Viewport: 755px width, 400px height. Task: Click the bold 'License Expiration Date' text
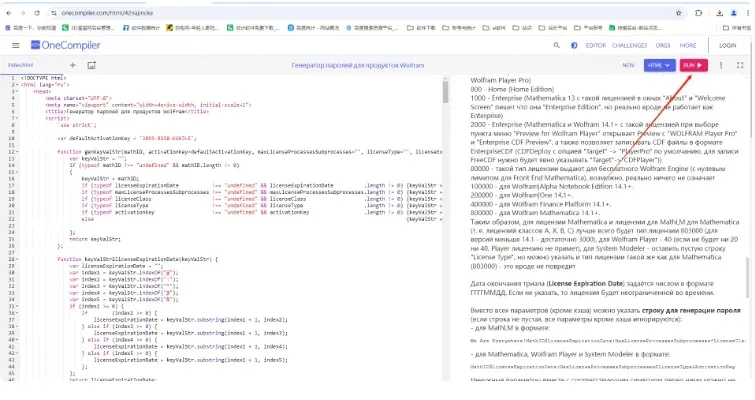point(586,284)
